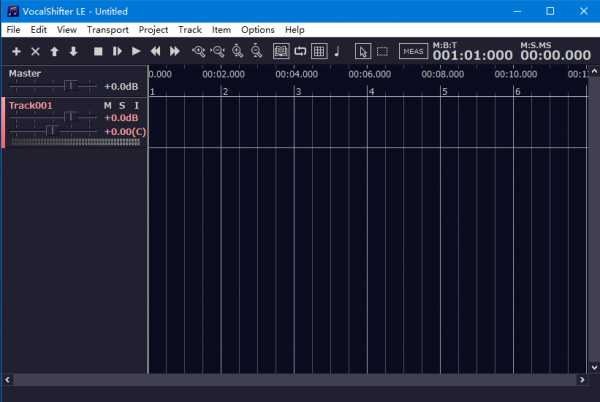
Task: Click measure 5 marker on ruler
Action: tap(445, 92)
